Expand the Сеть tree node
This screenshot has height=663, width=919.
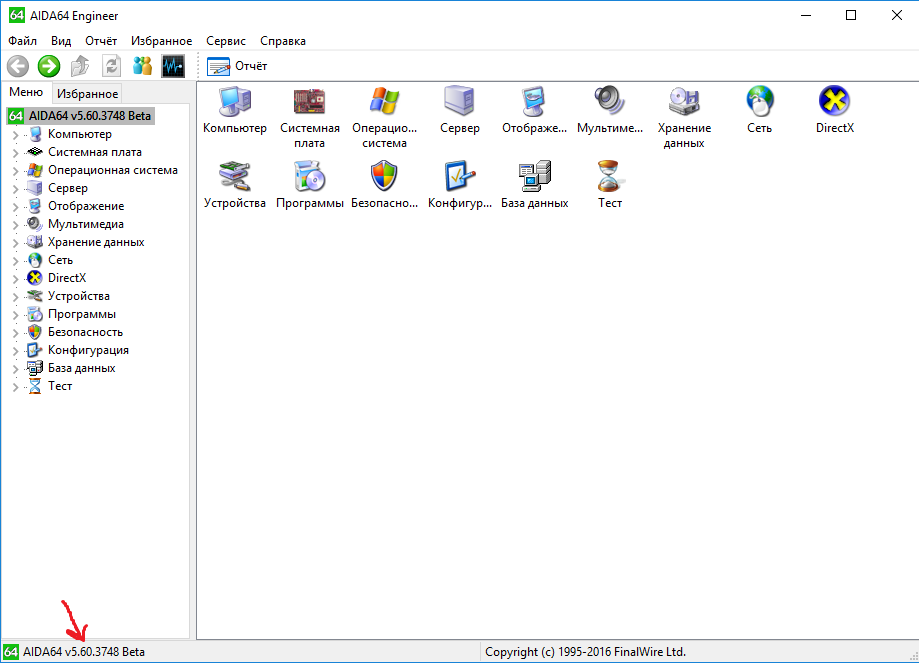pyautogui.click(x=15, y=260)
